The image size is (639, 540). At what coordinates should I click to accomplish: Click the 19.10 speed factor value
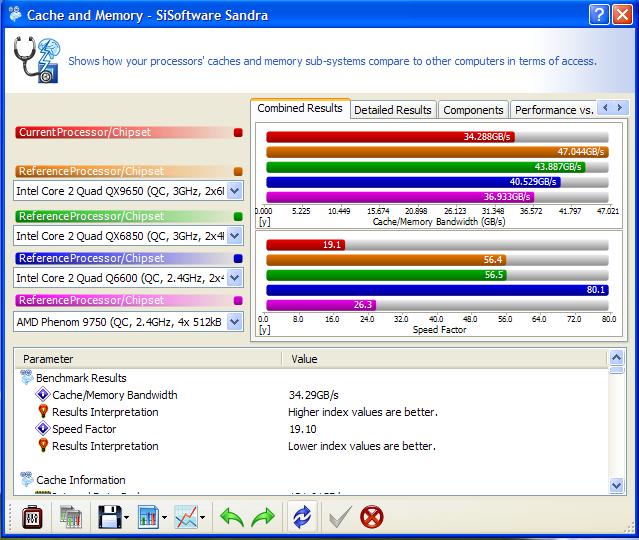pyautogui.click(x=303, y=429)
